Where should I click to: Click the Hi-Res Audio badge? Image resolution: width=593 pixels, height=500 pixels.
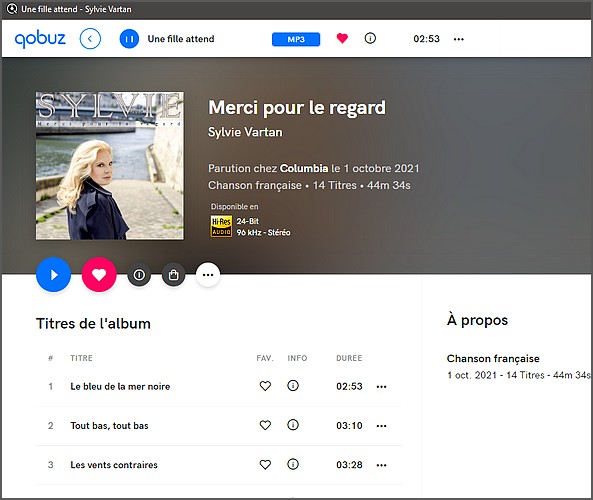point(221,226)
